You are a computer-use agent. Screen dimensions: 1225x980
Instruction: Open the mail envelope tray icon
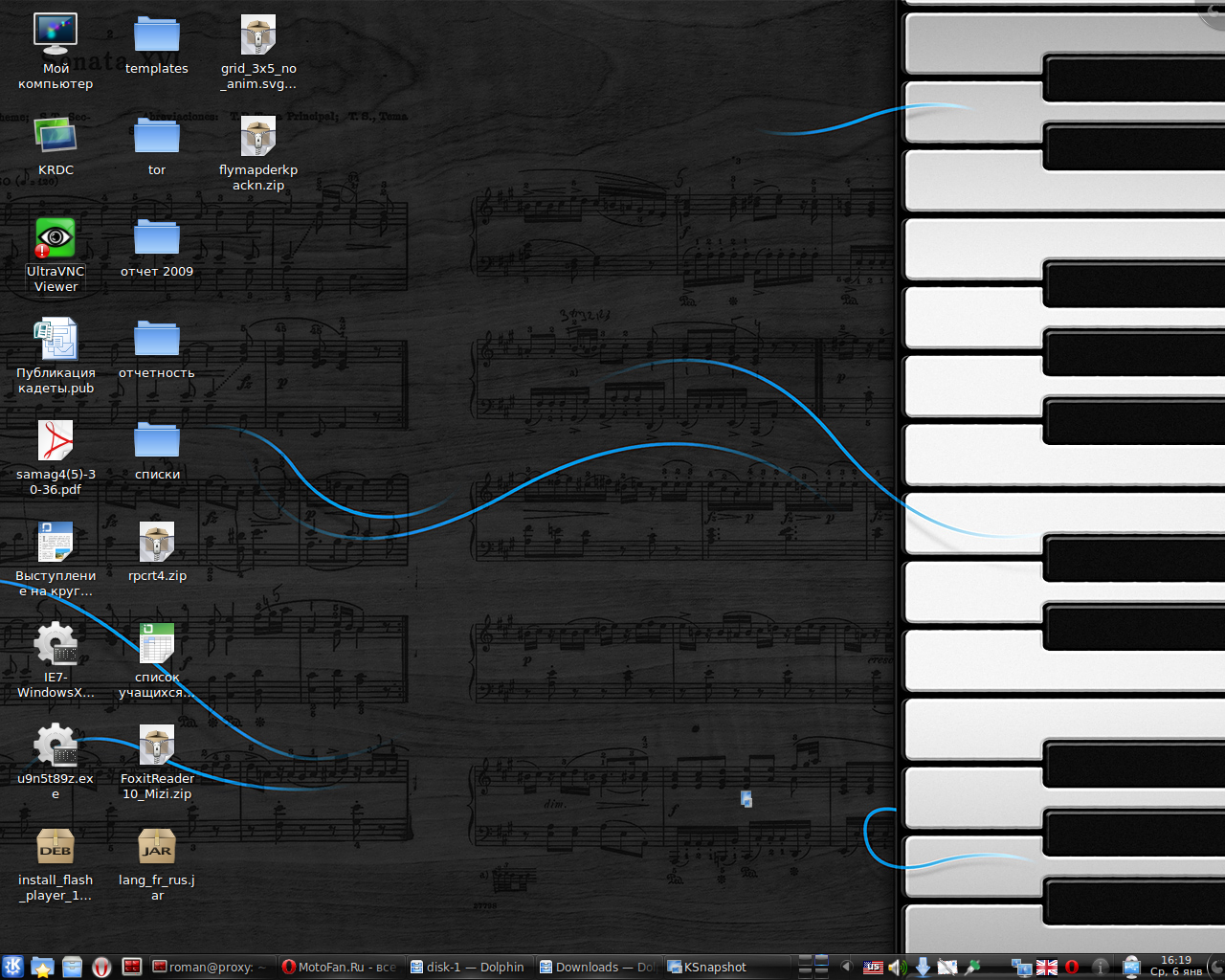click(947, 968)
